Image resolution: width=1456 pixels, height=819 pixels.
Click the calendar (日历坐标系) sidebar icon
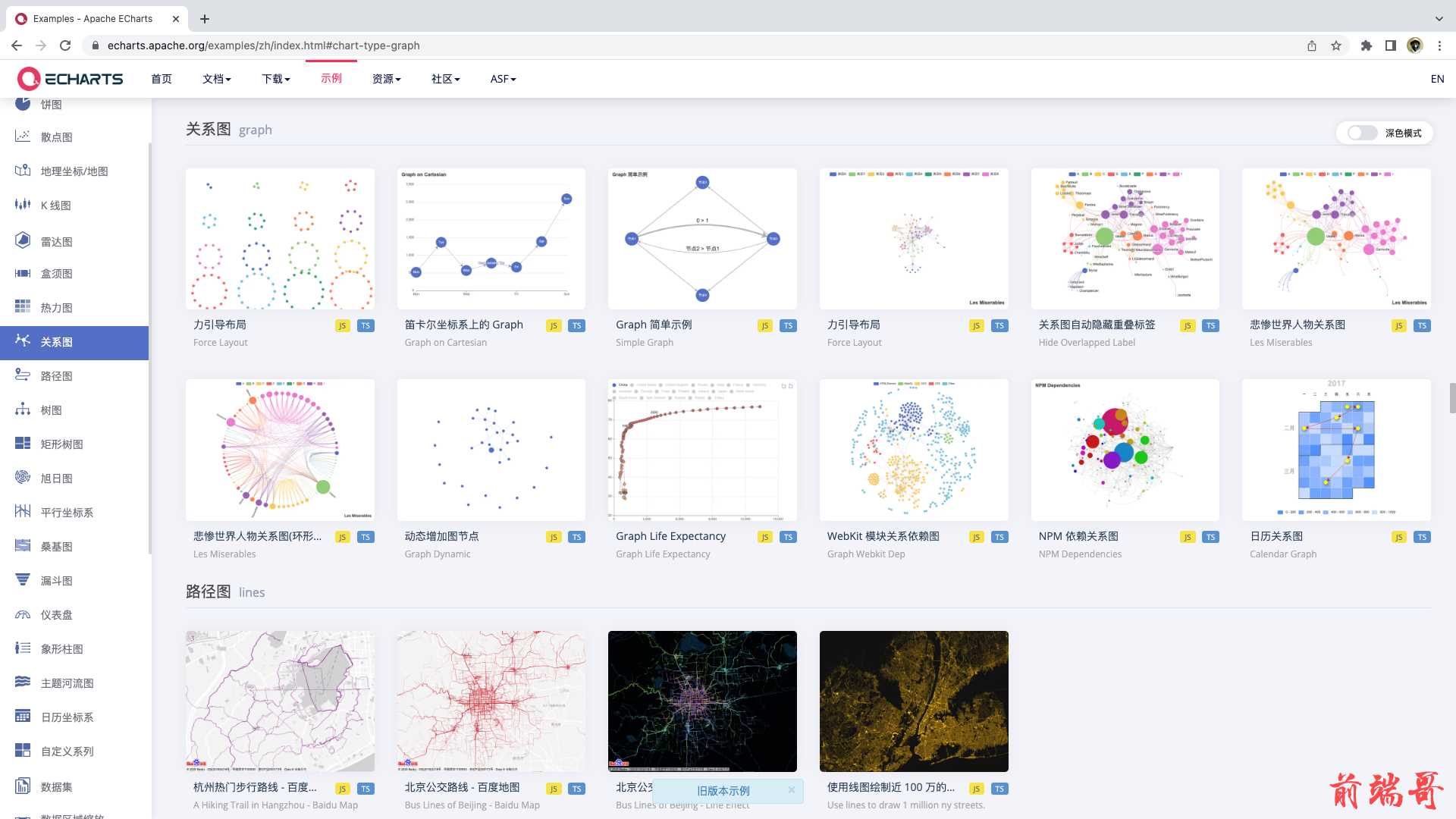pos(23,717)
